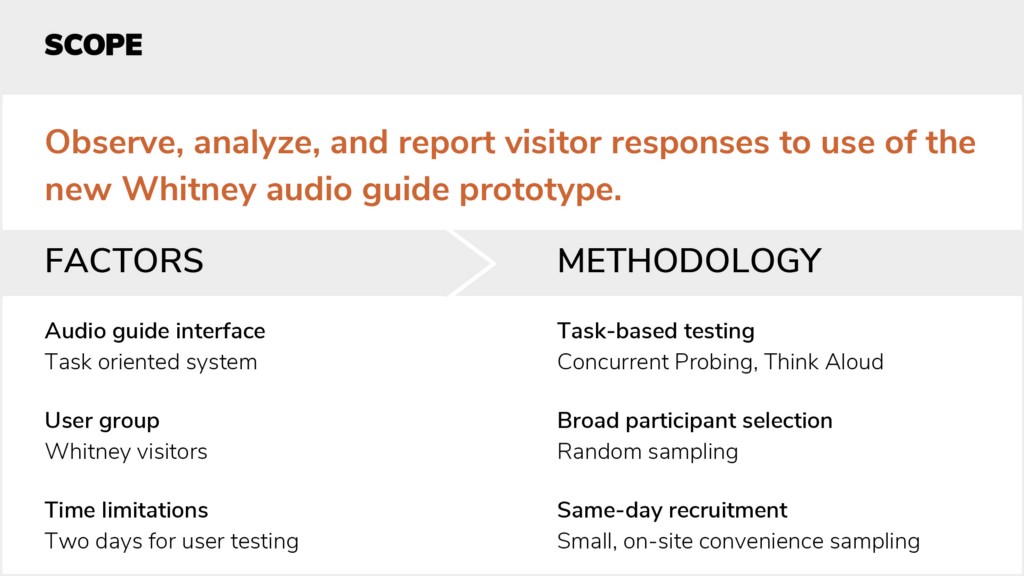
Task: Click 'Two days for user testing'
Action: pyautogui.click(x=172, y=541)
